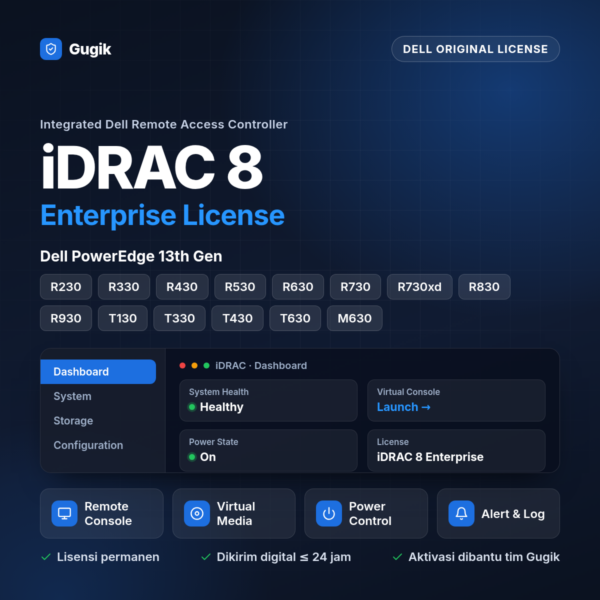Select the R330 model chip
The height and width of the screenshot is (600, 600).
coord(124,287)
